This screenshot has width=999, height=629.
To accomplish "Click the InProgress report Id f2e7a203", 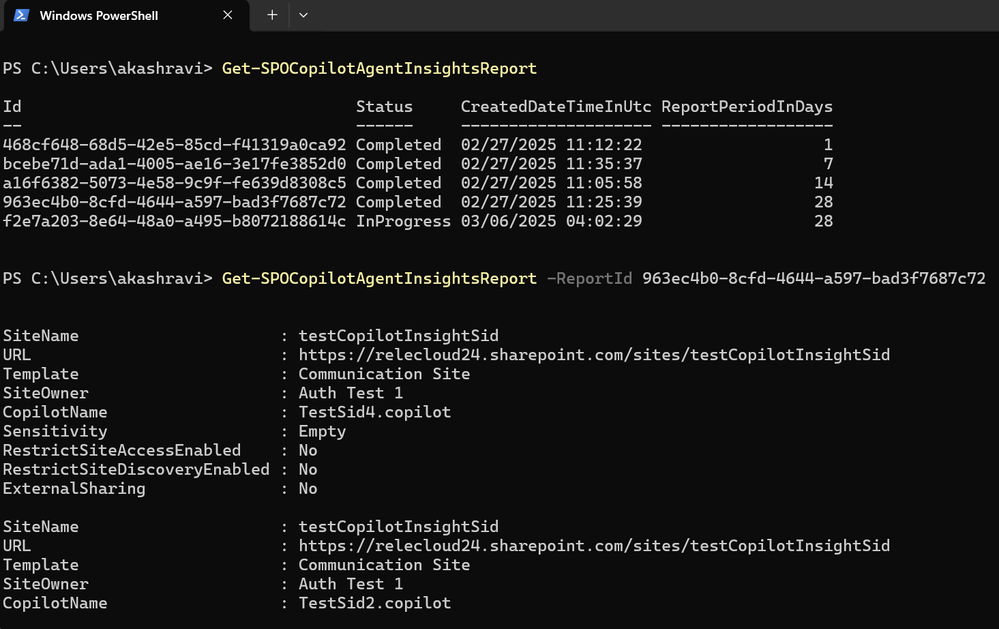I will [174, 221].
